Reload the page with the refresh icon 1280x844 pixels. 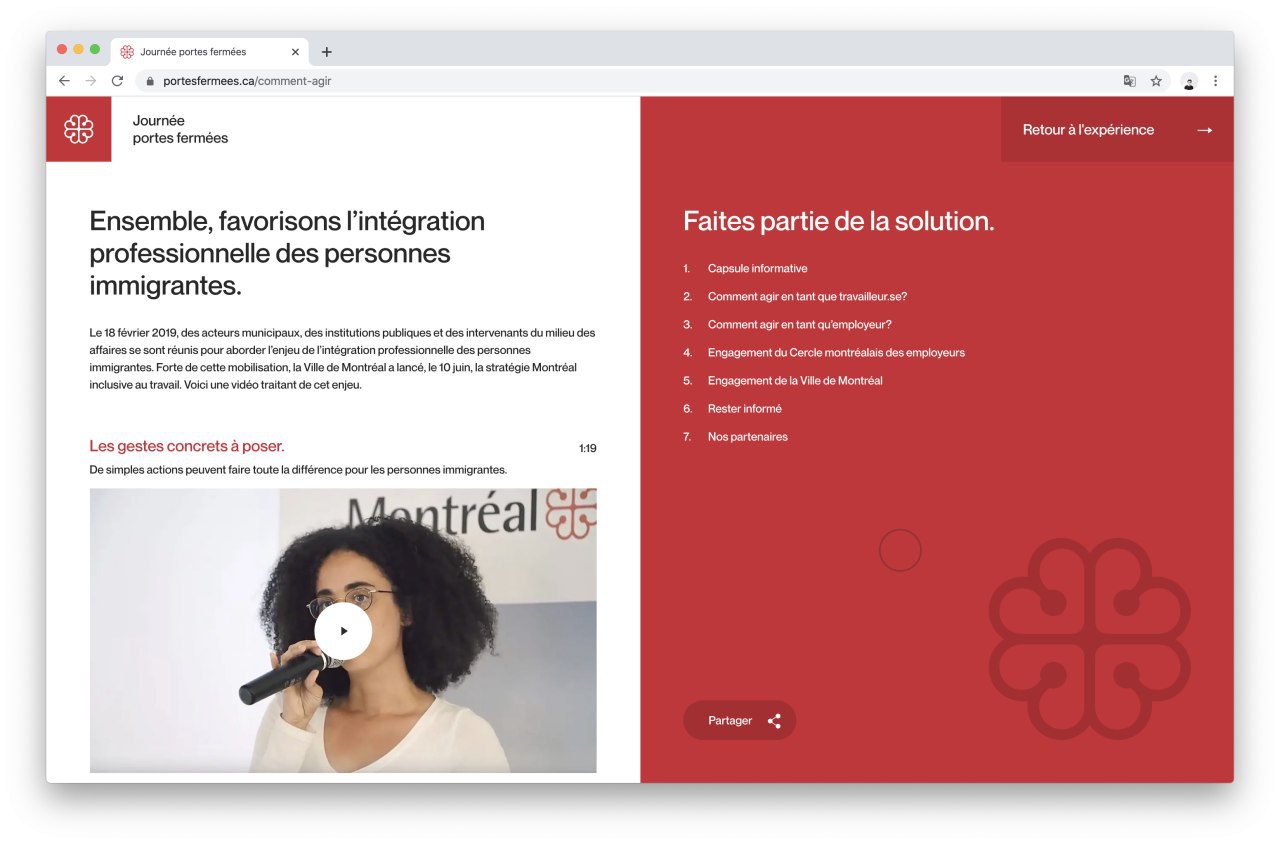(117, 81)
